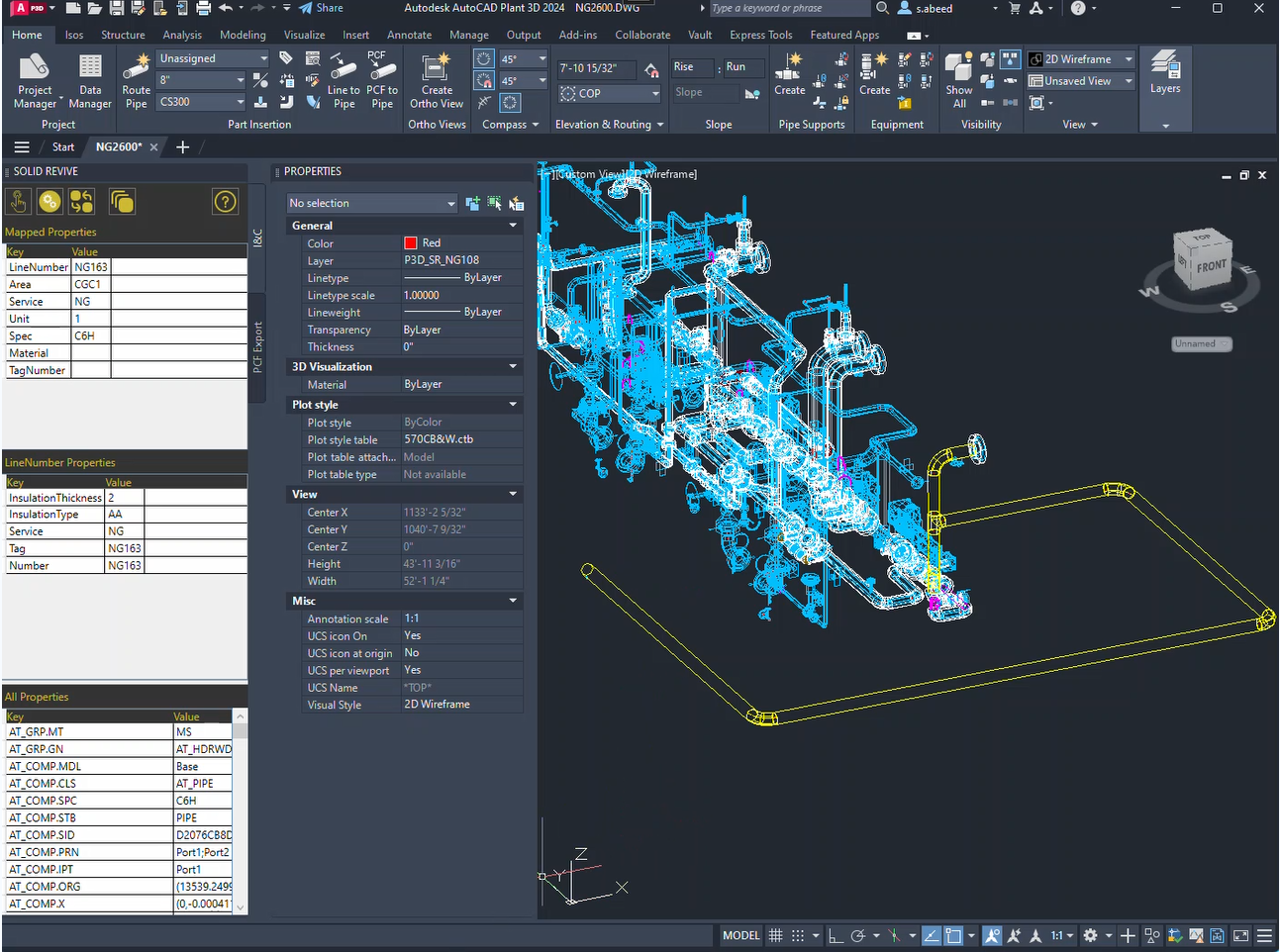
Task: Open the Project Manager tool
Action: coord(35,81)
